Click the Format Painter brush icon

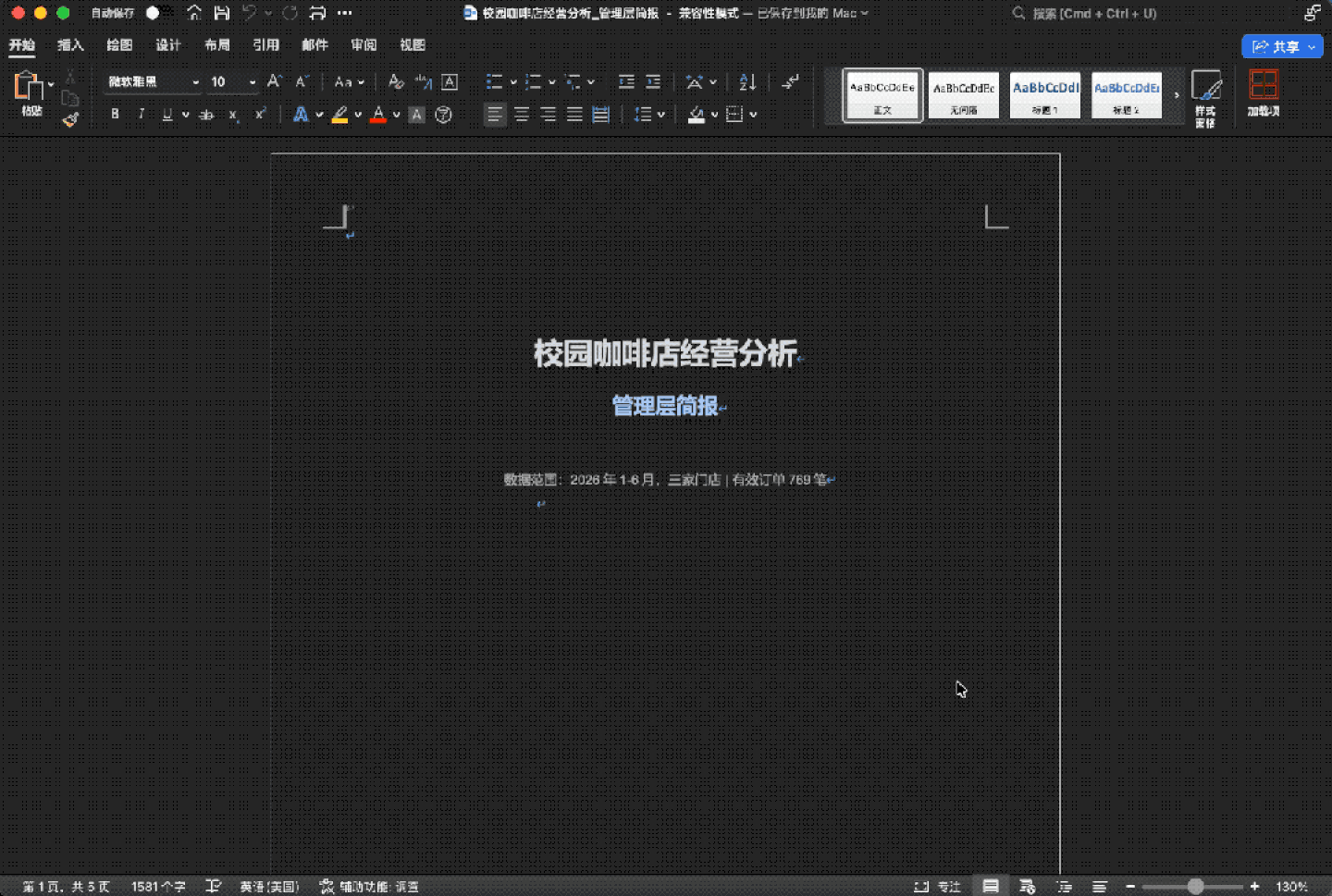71,118
